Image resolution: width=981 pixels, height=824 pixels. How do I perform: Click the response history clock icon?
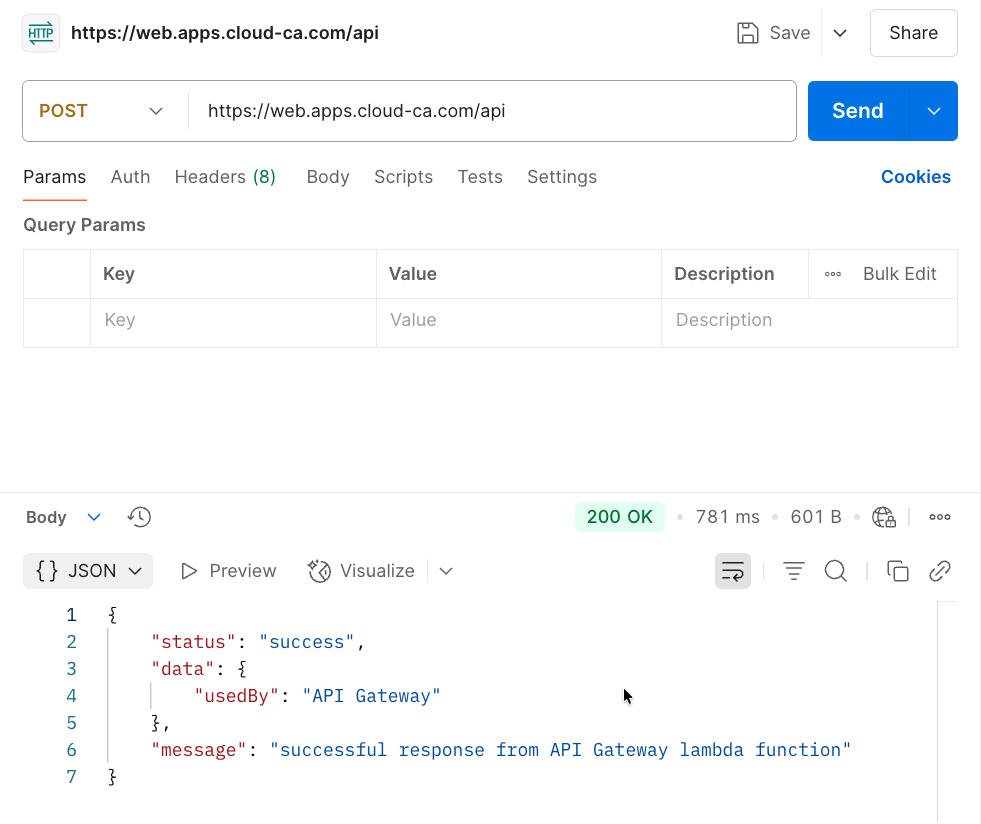pyautogui.click(x=139, y=517)
